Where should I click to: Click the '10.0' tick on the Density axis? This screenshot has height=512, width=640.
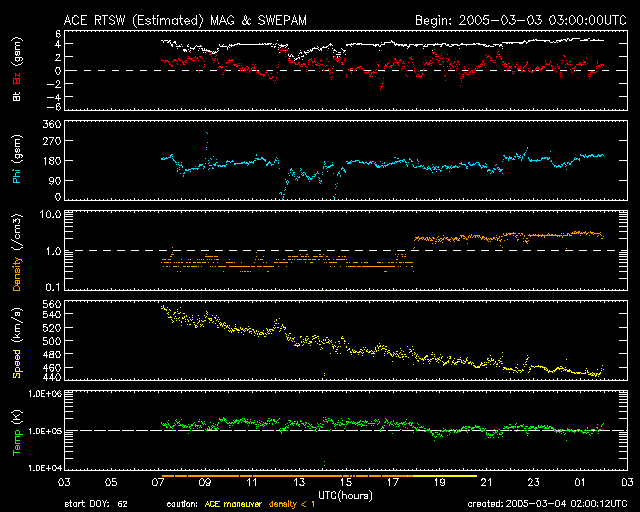[50, 214]
